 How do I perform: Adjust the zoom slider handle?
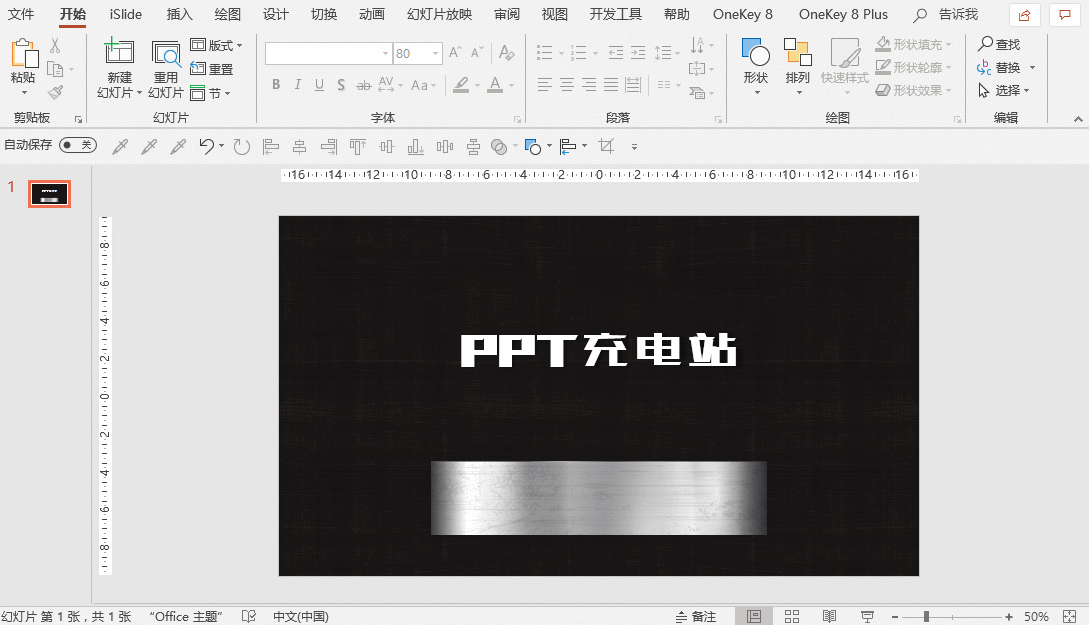[926, 617]
